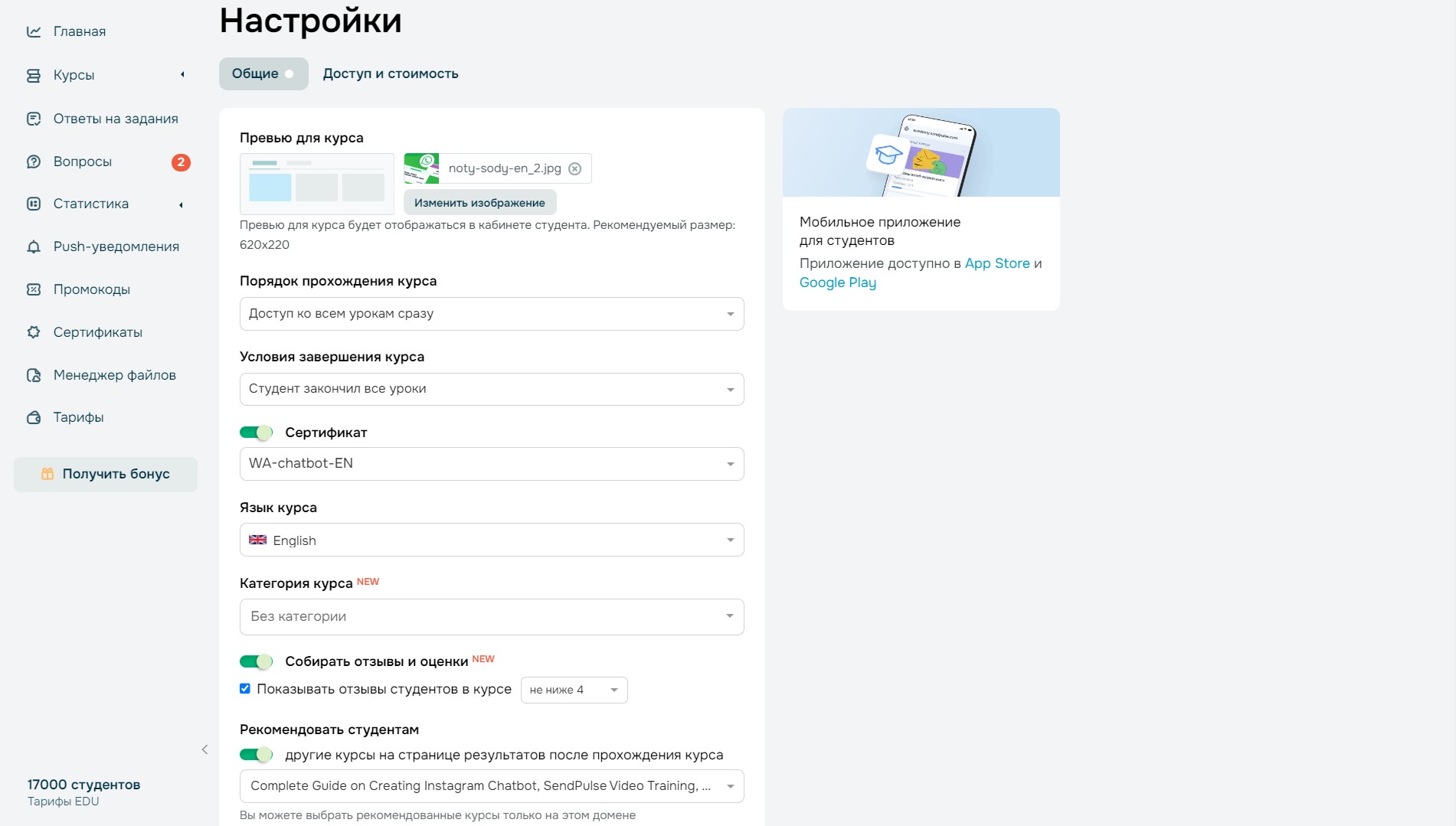Click the Менеджер файлов icon
This screenshot has height=826, width=1456.
[34, 375]
